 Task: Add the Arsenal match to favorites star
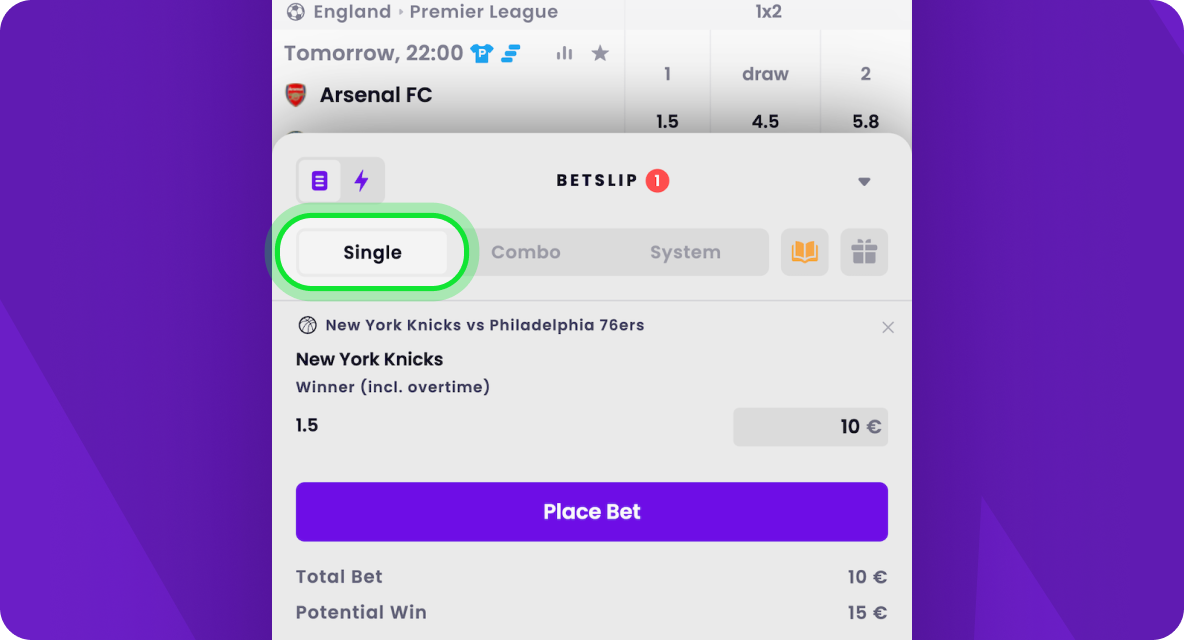(600, 53)
